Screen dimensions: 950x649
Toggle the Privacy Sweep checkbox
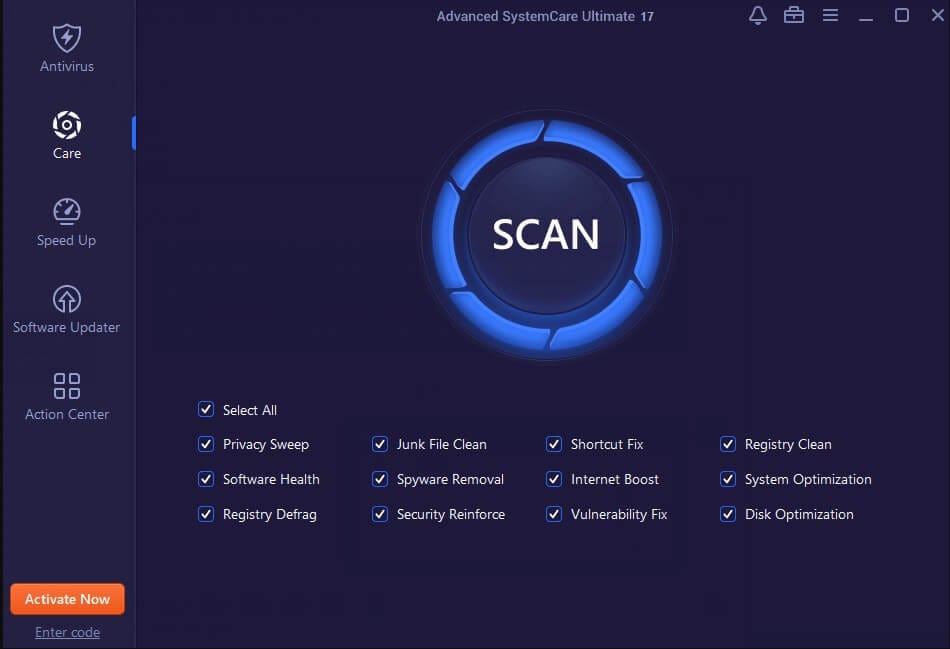tap(206, 444)
